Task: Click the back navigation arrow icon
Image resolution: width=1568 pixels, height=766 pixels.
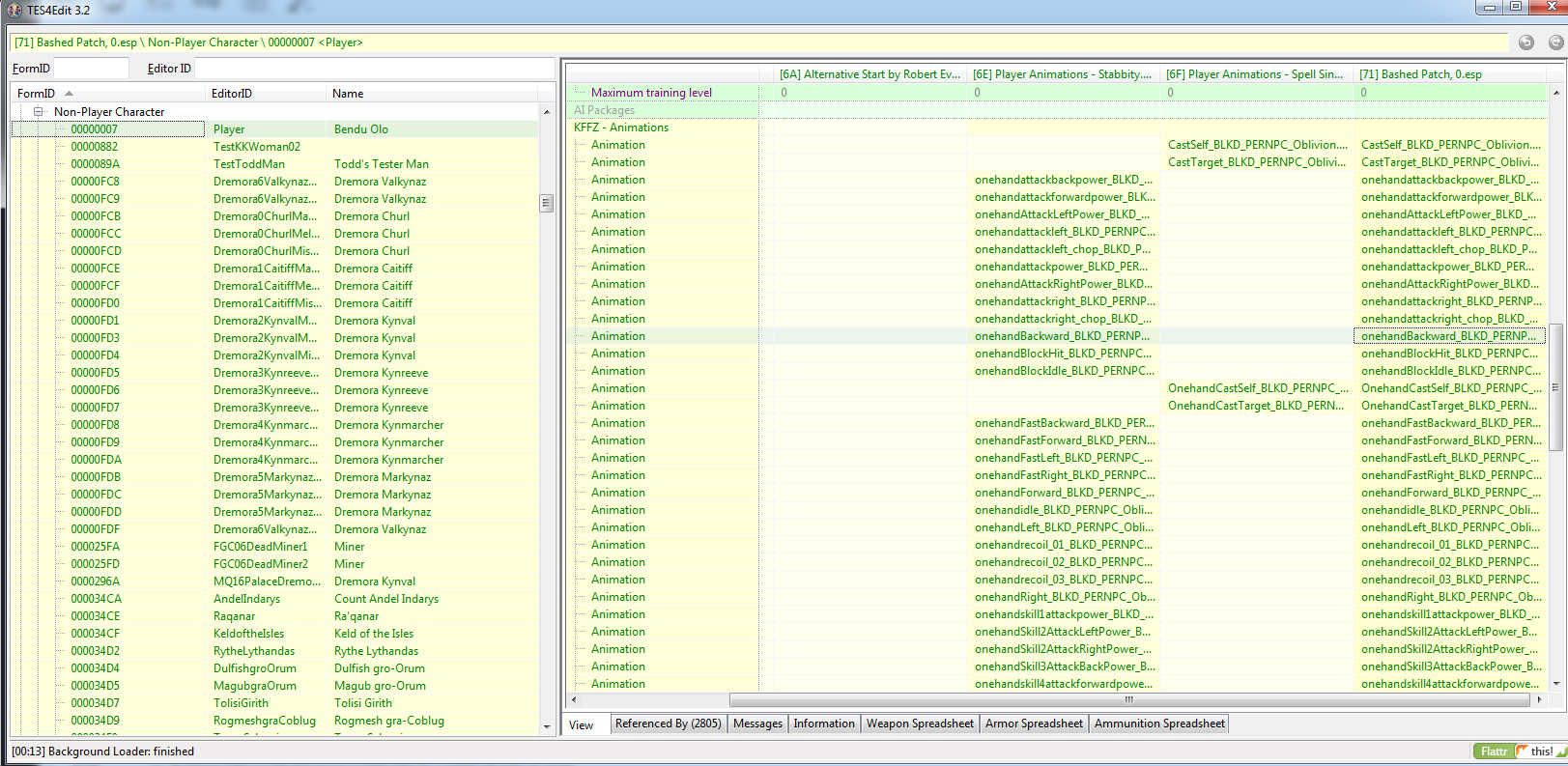Action: coord(1526,43)
